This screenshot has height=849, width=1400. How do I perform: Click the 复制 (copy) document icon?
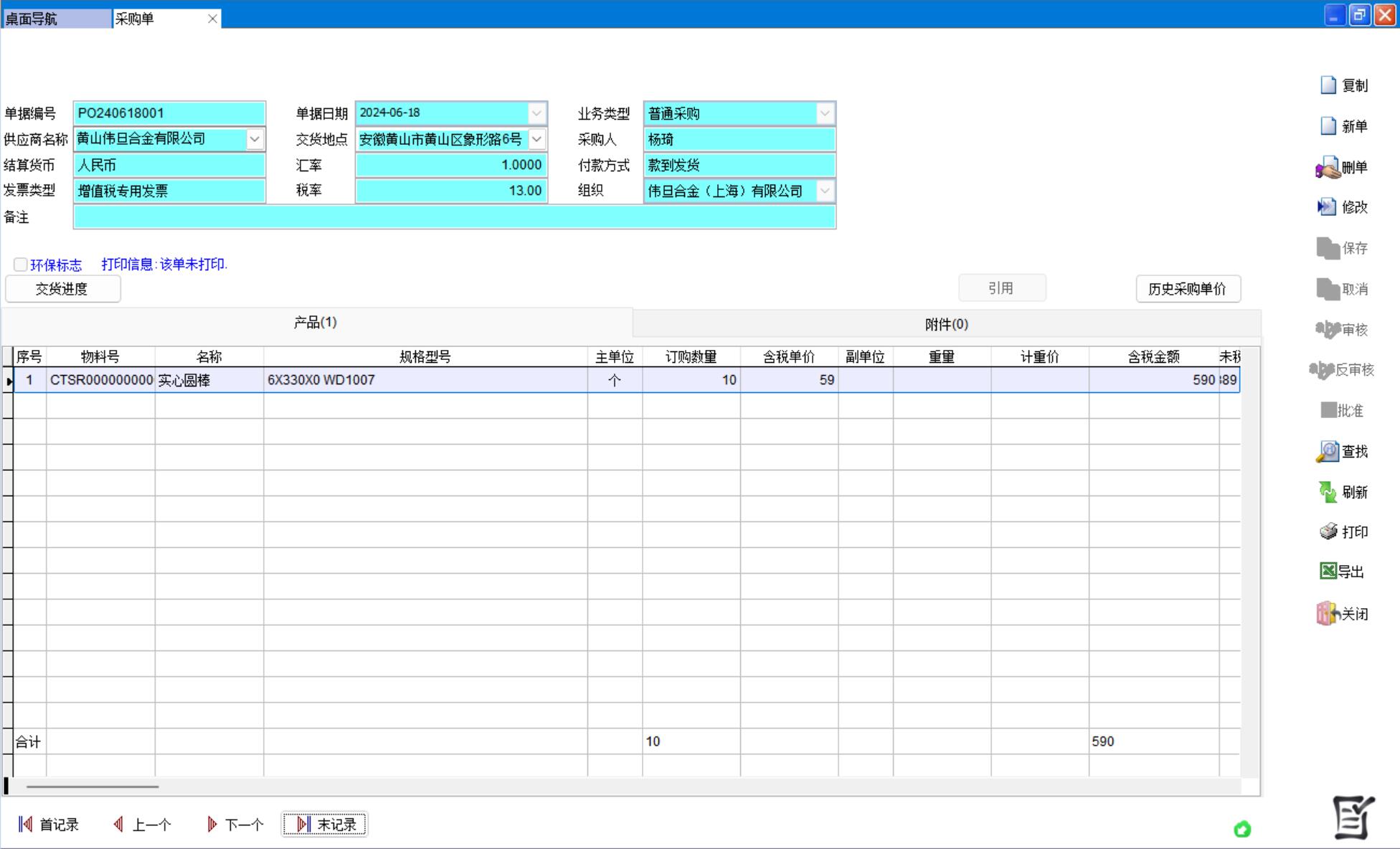coord(1328,85)
